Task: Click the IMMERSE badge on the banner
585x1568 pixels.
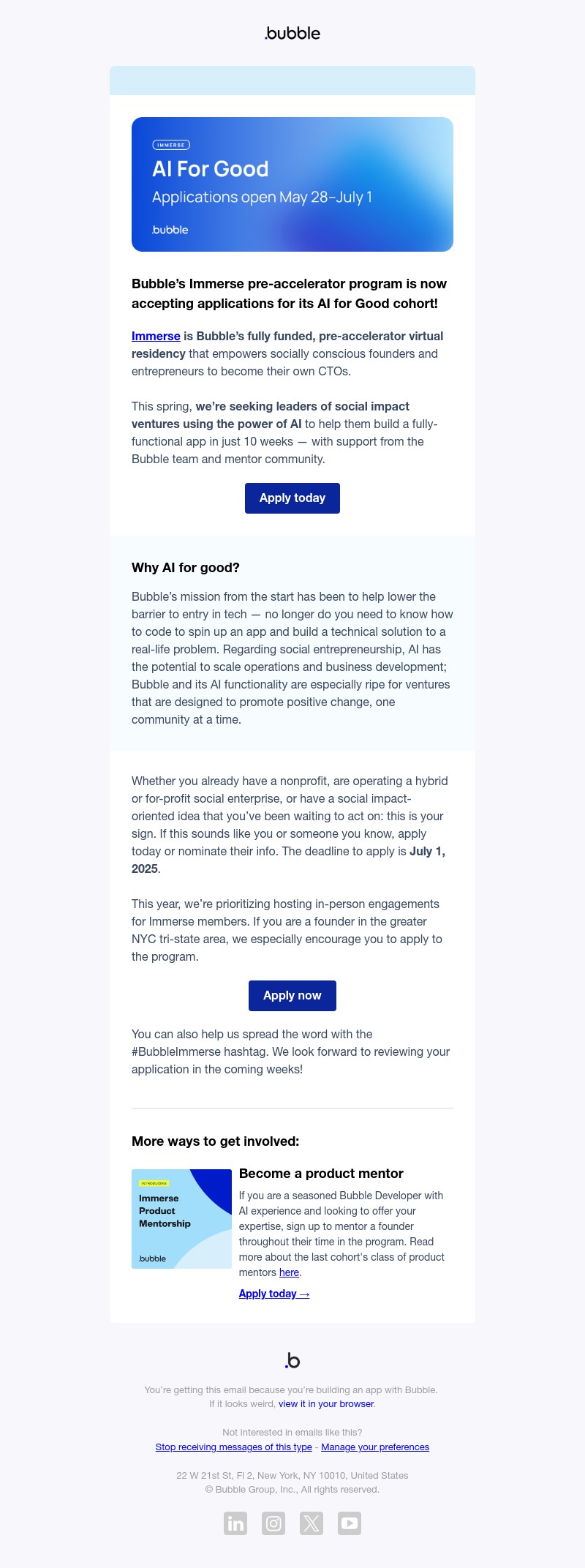Action: click(x=171, y=145)
